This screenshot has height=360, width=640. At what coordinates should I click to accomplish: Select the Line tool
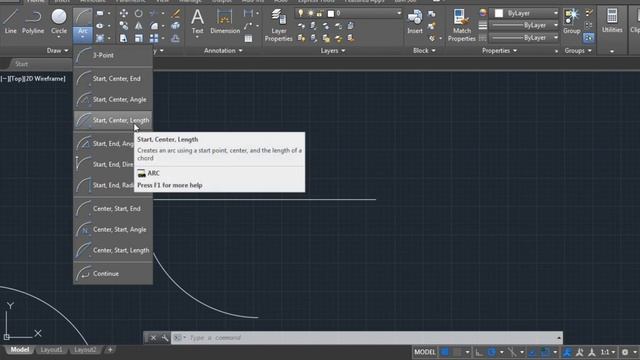tap(11, 21)
